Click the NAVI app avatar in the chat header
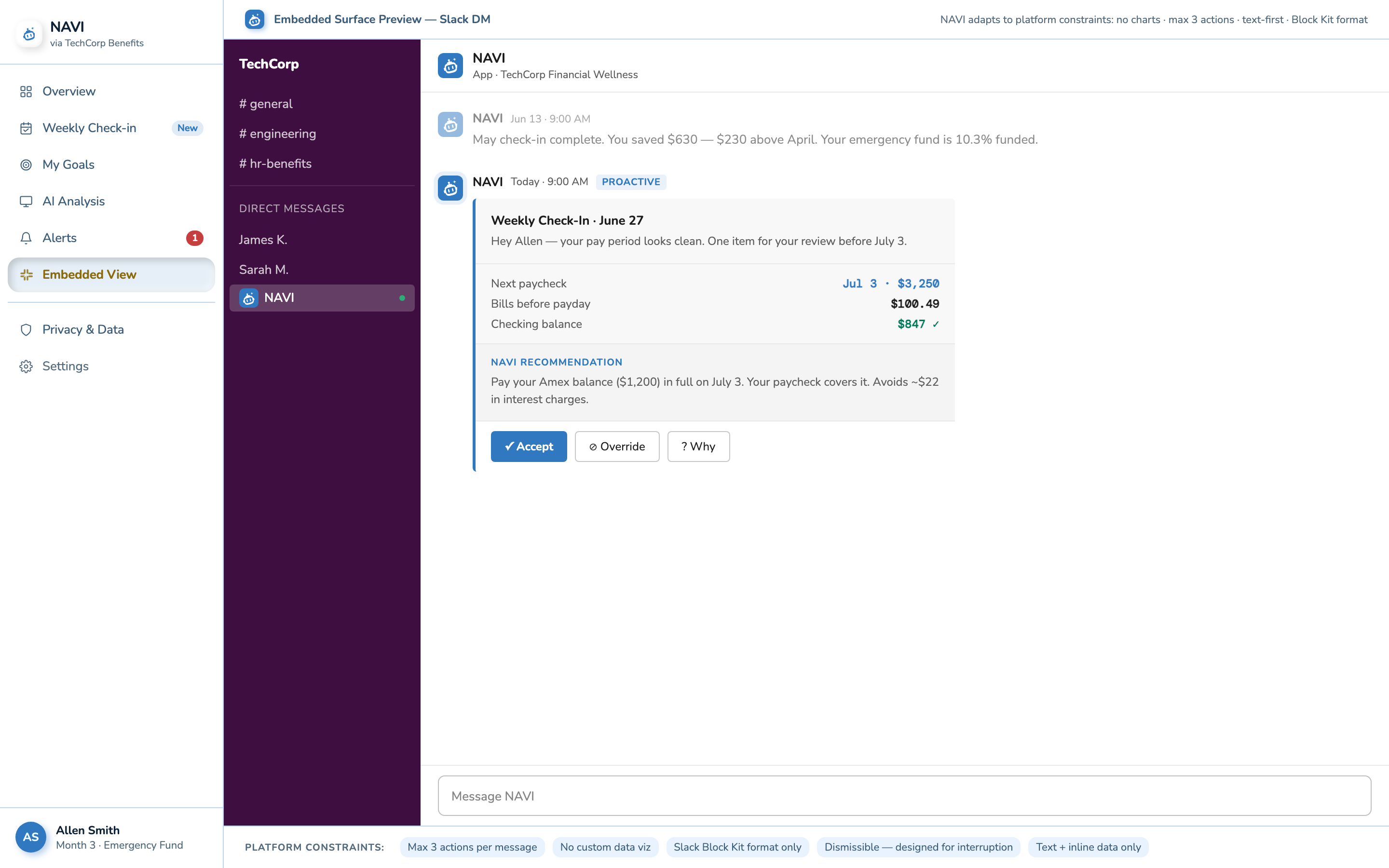Viewport: 1389px width, 868px height. coord(450,66)
